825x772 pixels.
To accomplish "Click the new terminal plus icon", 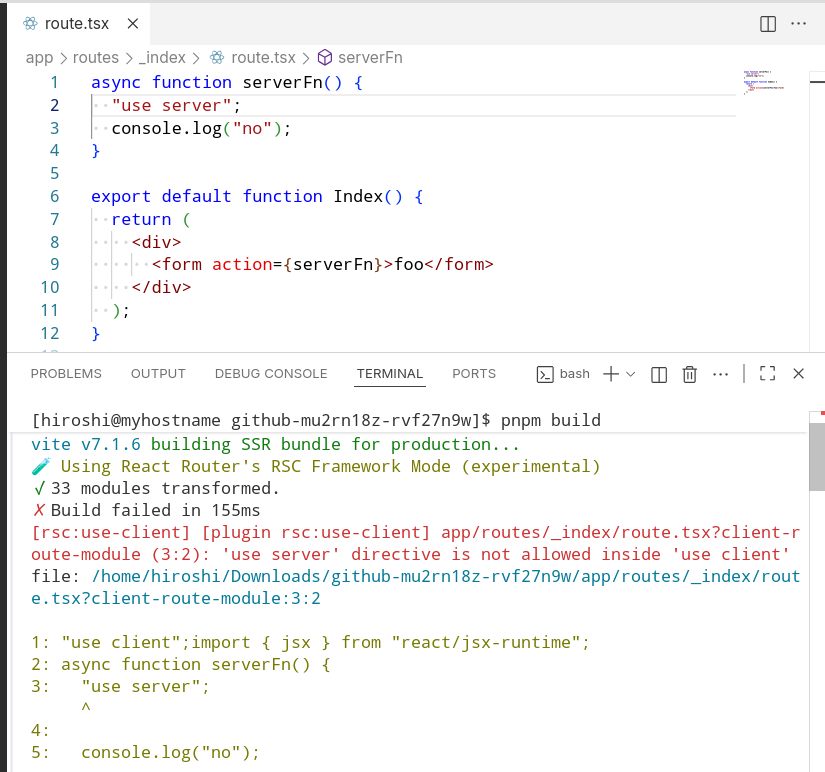I will point(610,373).
